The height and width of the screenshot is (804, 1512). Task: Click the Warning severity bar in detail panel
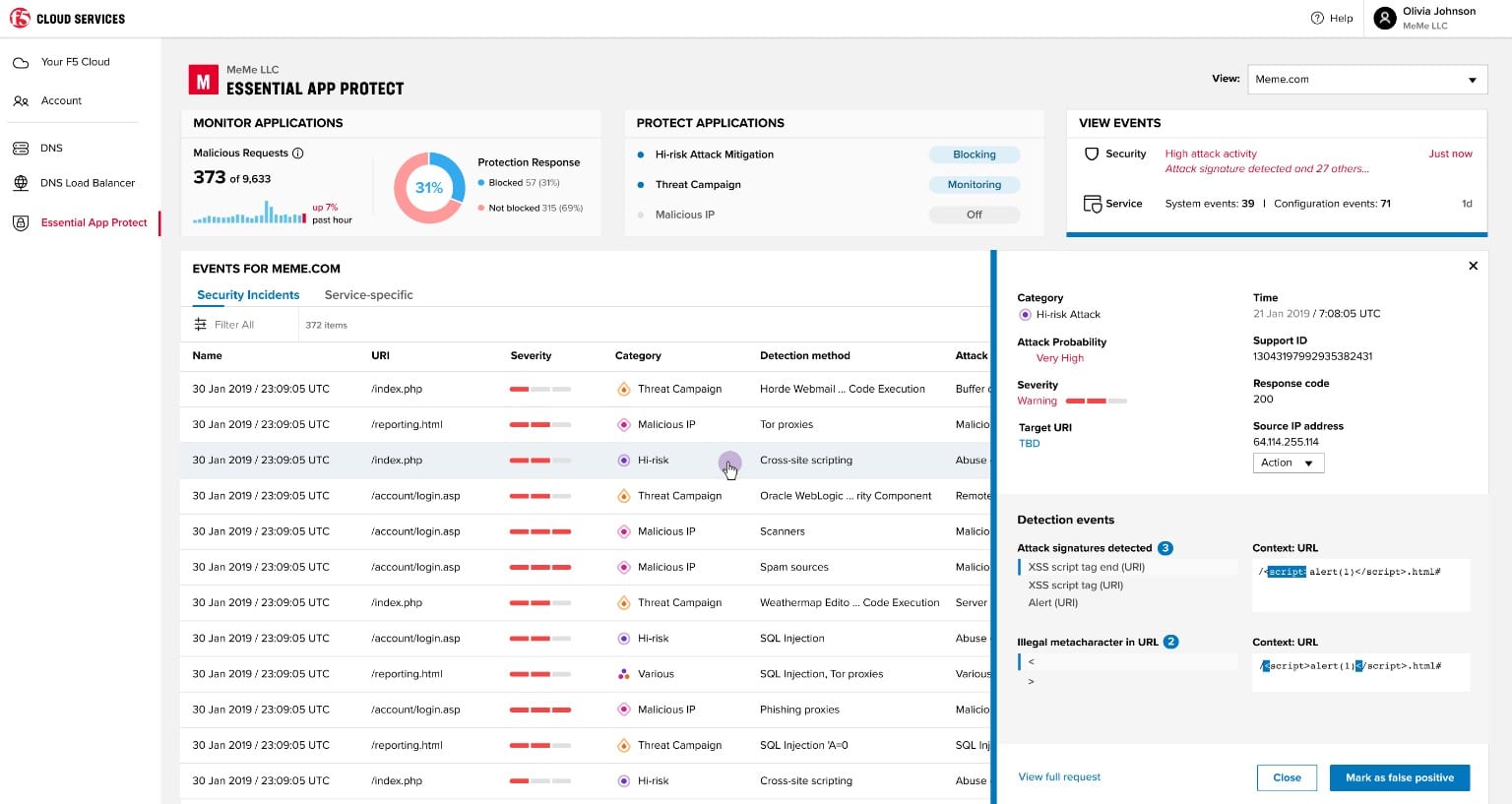[x=1096, y=402]
